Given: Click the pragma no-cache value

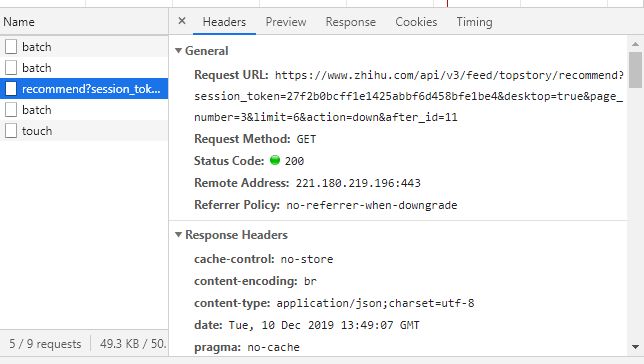Looking at the screenshot, I should point(274,347).
